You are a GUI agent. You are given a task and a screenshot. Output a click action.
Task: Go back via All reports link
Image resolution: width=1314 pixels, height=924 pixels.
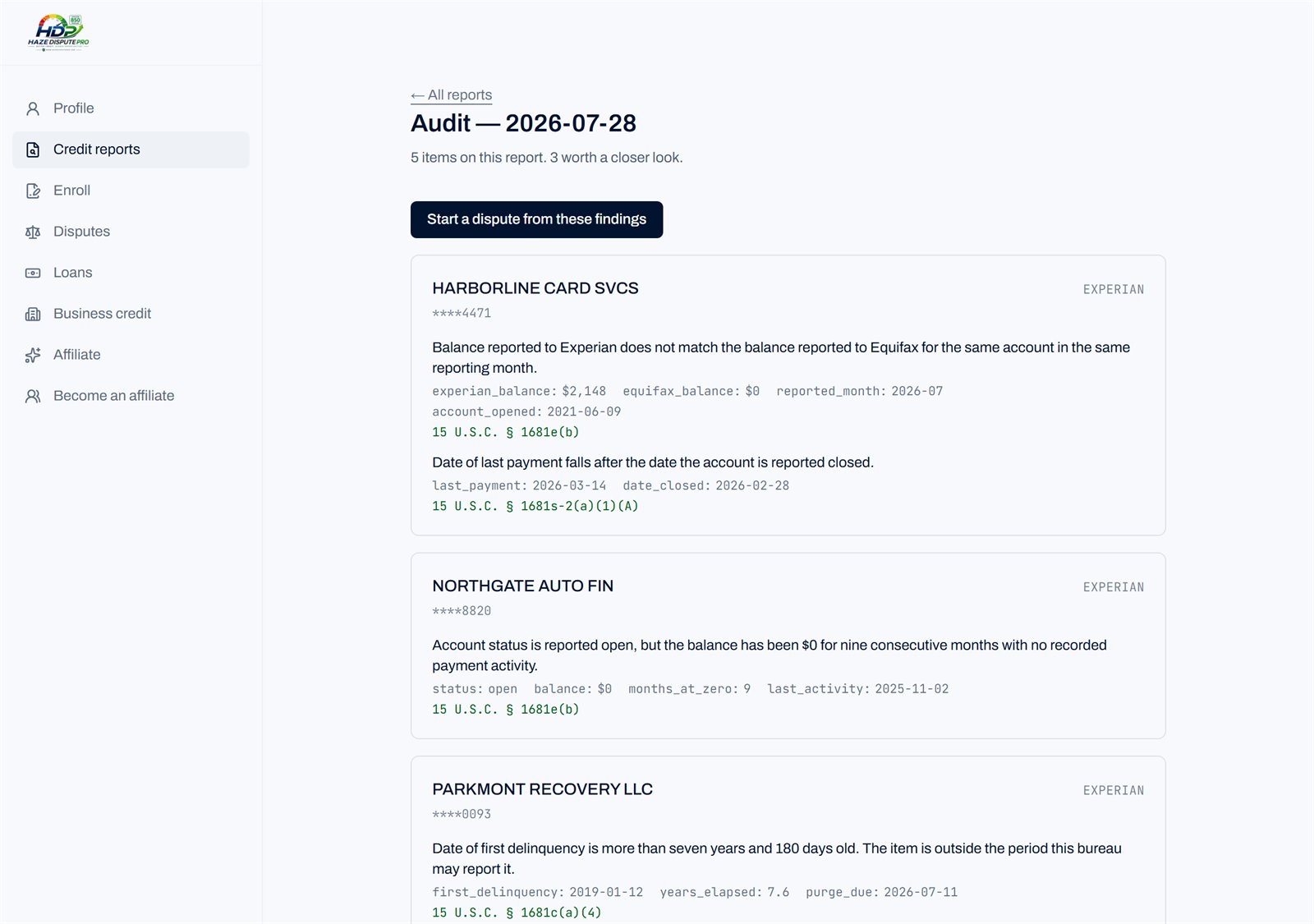pos(451,95)
